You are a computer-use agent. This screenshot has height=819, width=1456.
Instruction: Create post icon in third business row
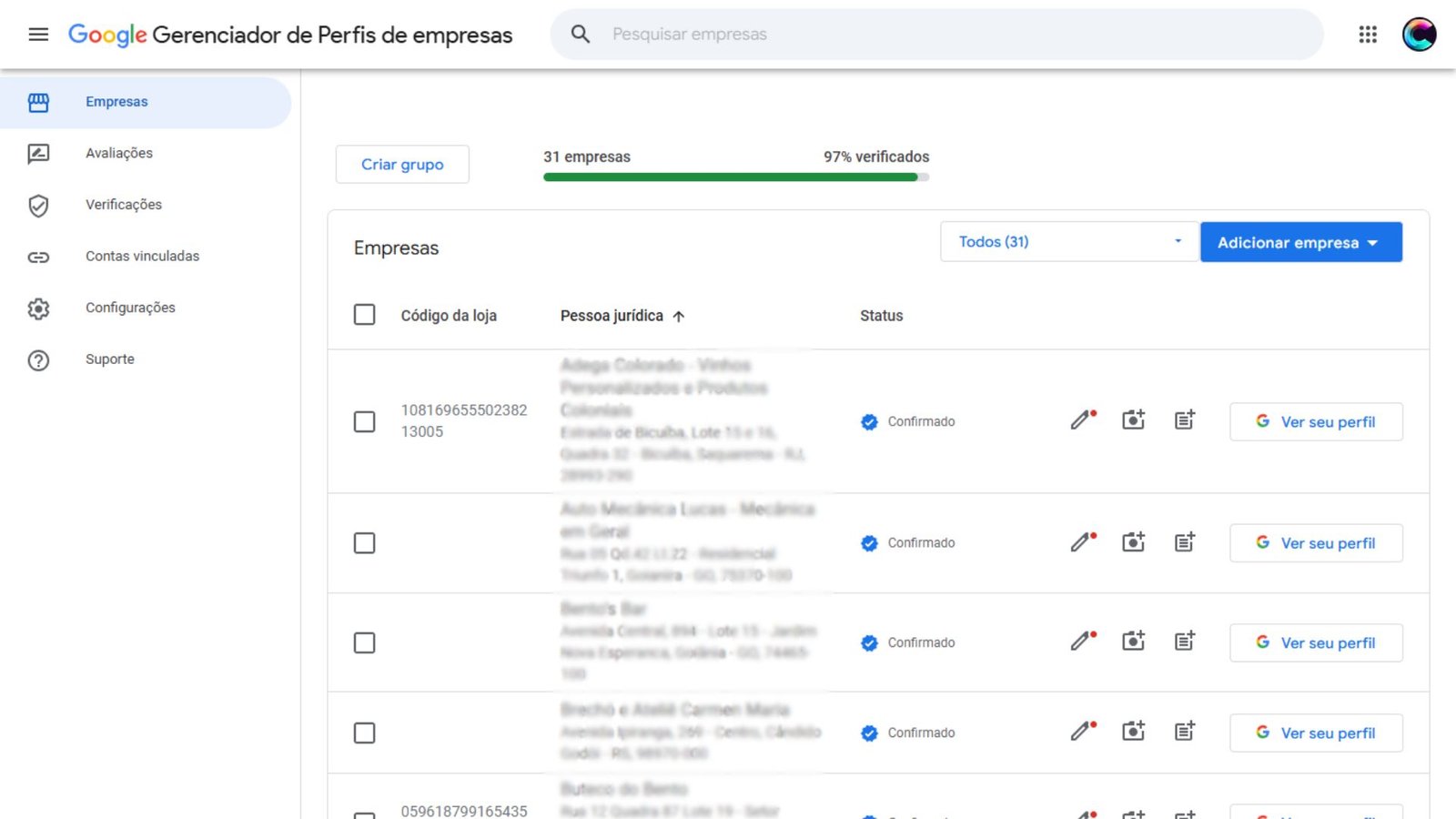1184,642
